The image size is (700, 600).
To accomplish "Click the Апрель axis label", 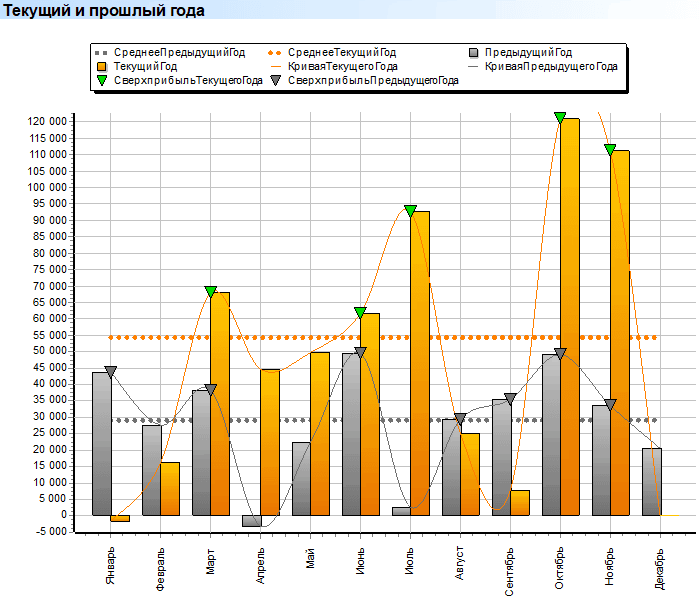I will [260, 566].
